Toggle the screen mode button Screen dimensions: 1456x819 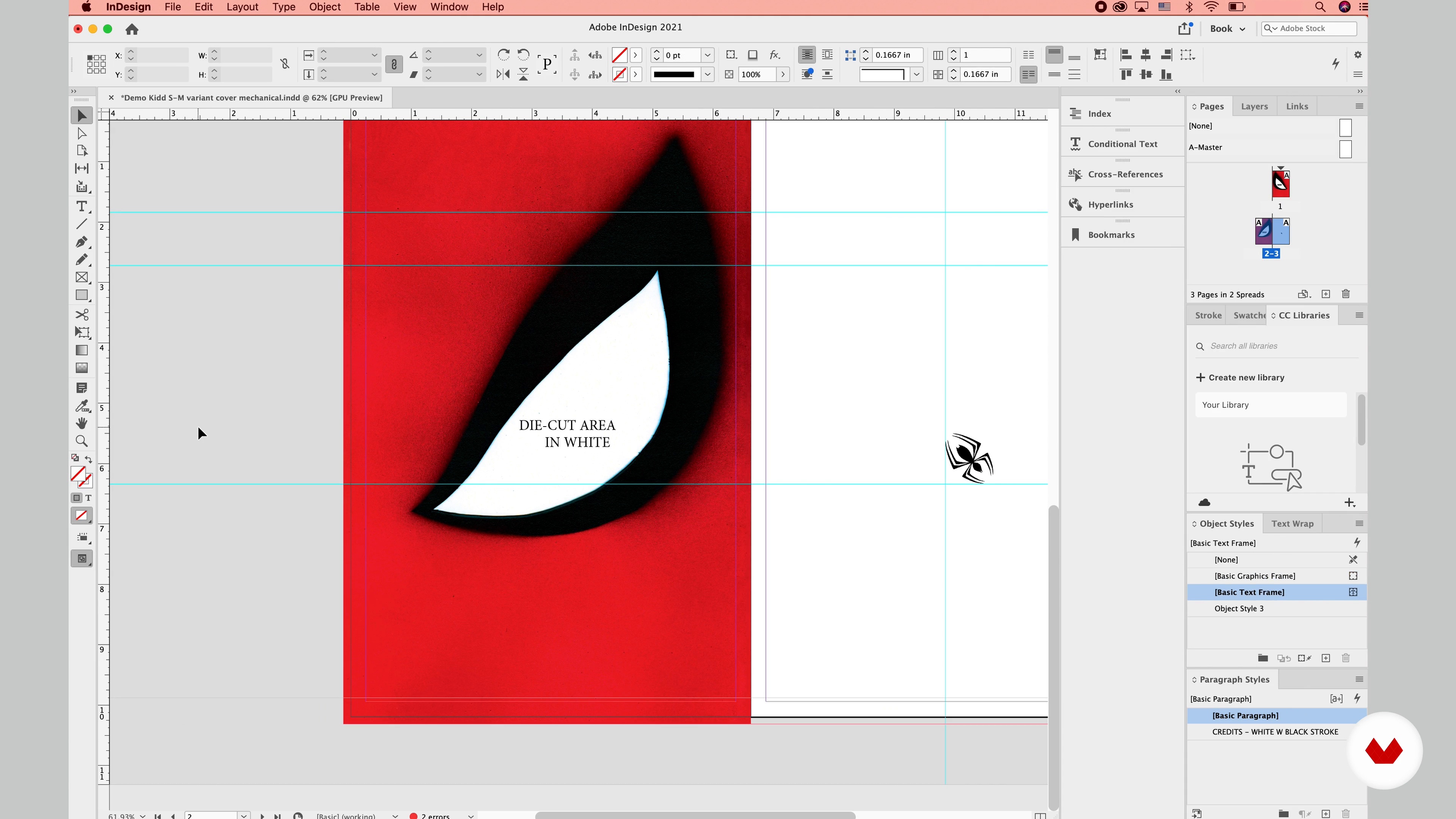click(82, 559)
